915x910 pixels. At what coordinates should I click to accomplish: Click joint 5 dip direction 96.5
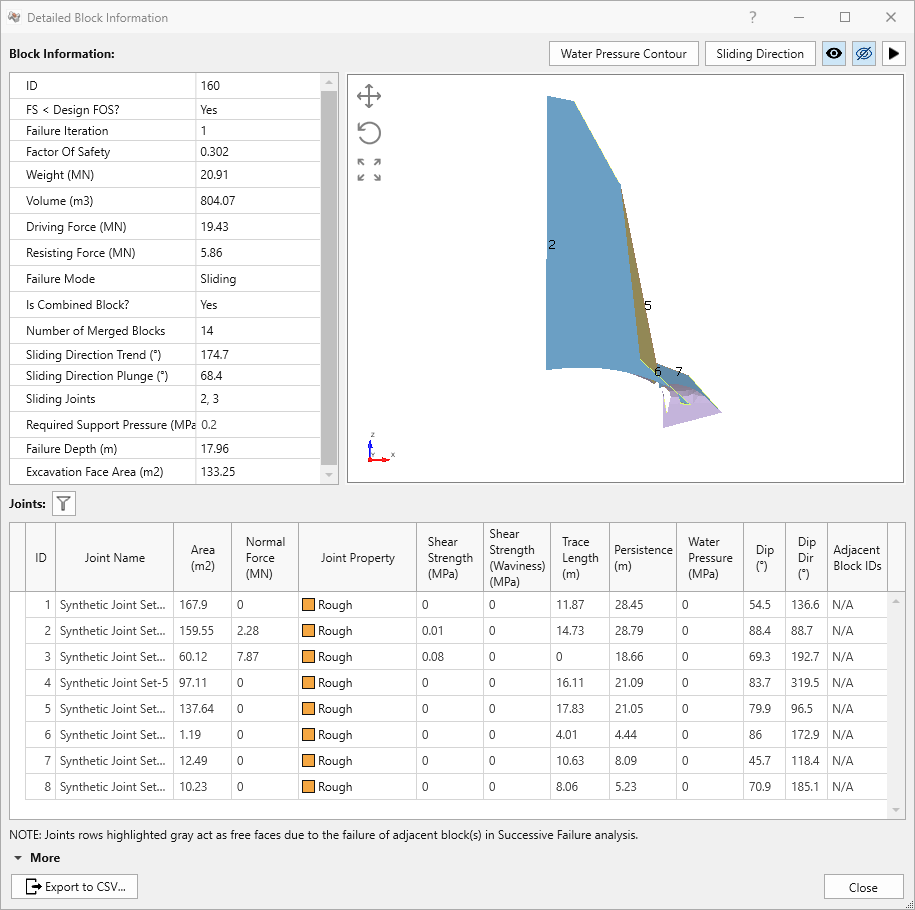[802, 709]
